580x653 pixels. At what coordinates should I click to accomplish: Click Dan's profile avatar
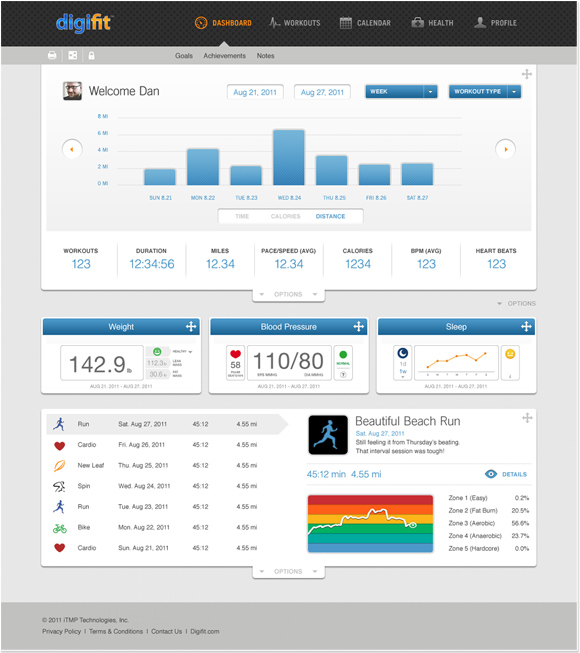pyautogui.click(x=72, y=91)
